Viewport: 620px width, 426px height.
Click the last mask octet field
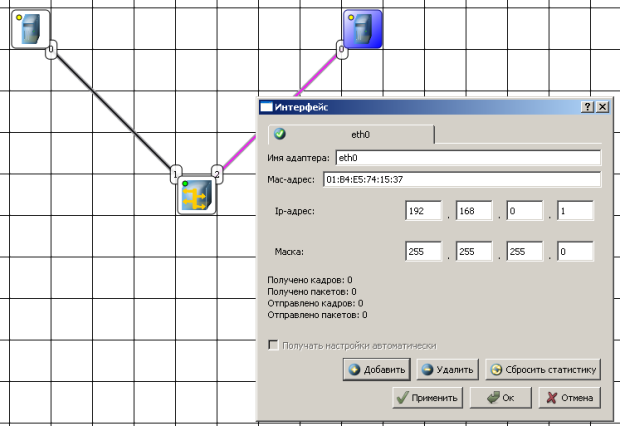click(575, 253)
